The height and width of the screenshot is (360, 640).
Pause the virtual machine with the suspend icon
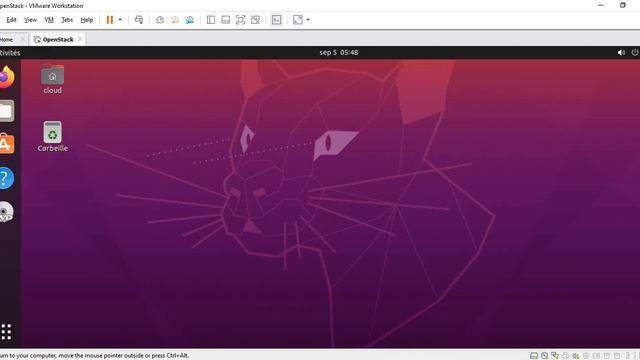click(110, 20)
